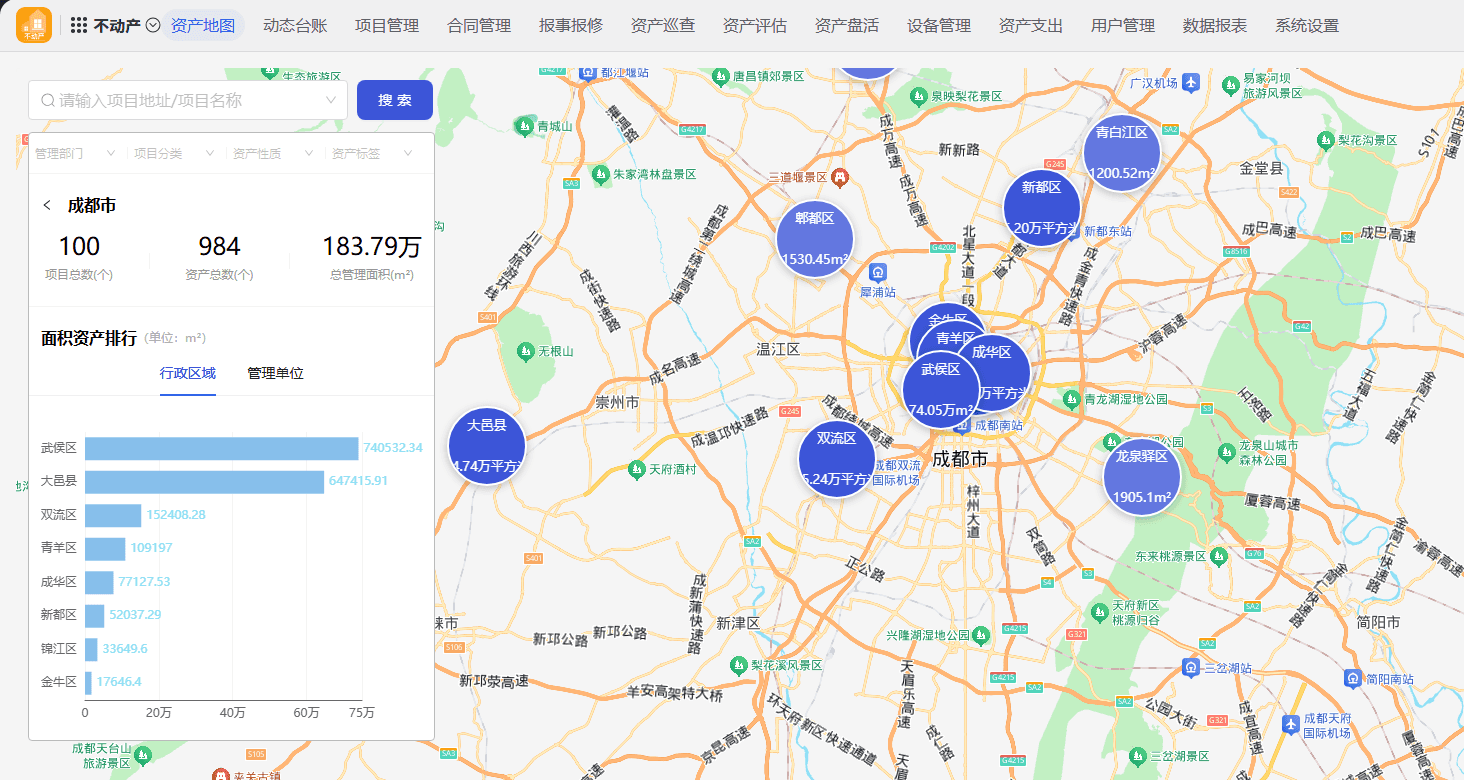Open the nine-dot app grid icon
The image size is (1464, 780).
[79, 26]
